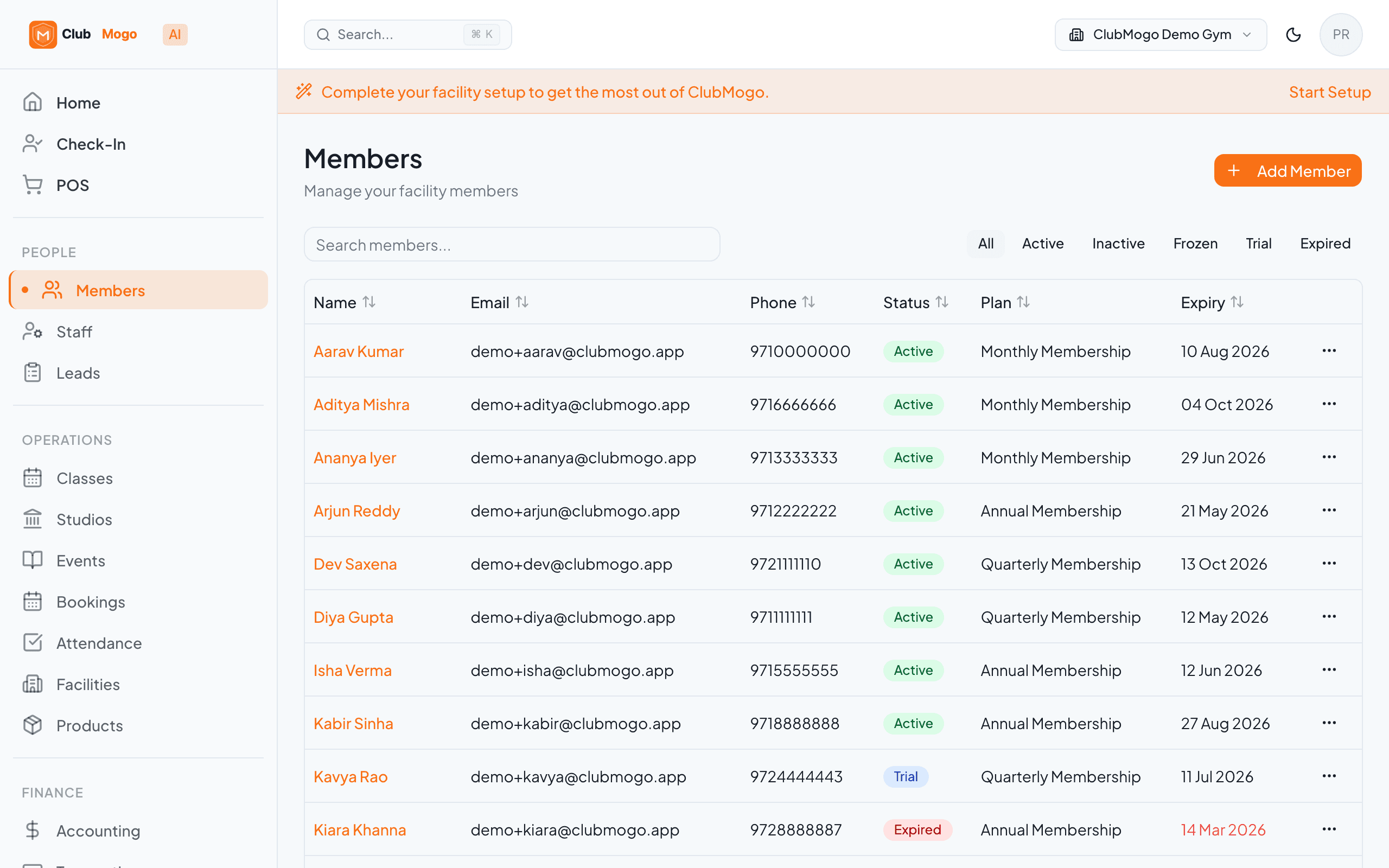Select the All filter tab
The width and height of the screenshot is (1389, 868).
click(x=985, y=244)
